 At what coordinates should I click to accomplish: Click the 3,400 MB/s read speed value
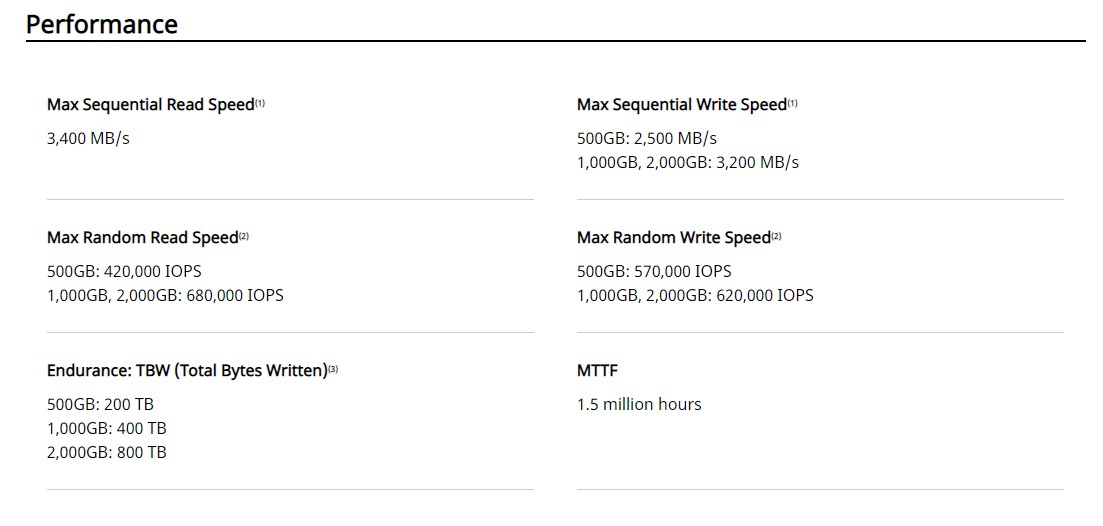point(89,139)
